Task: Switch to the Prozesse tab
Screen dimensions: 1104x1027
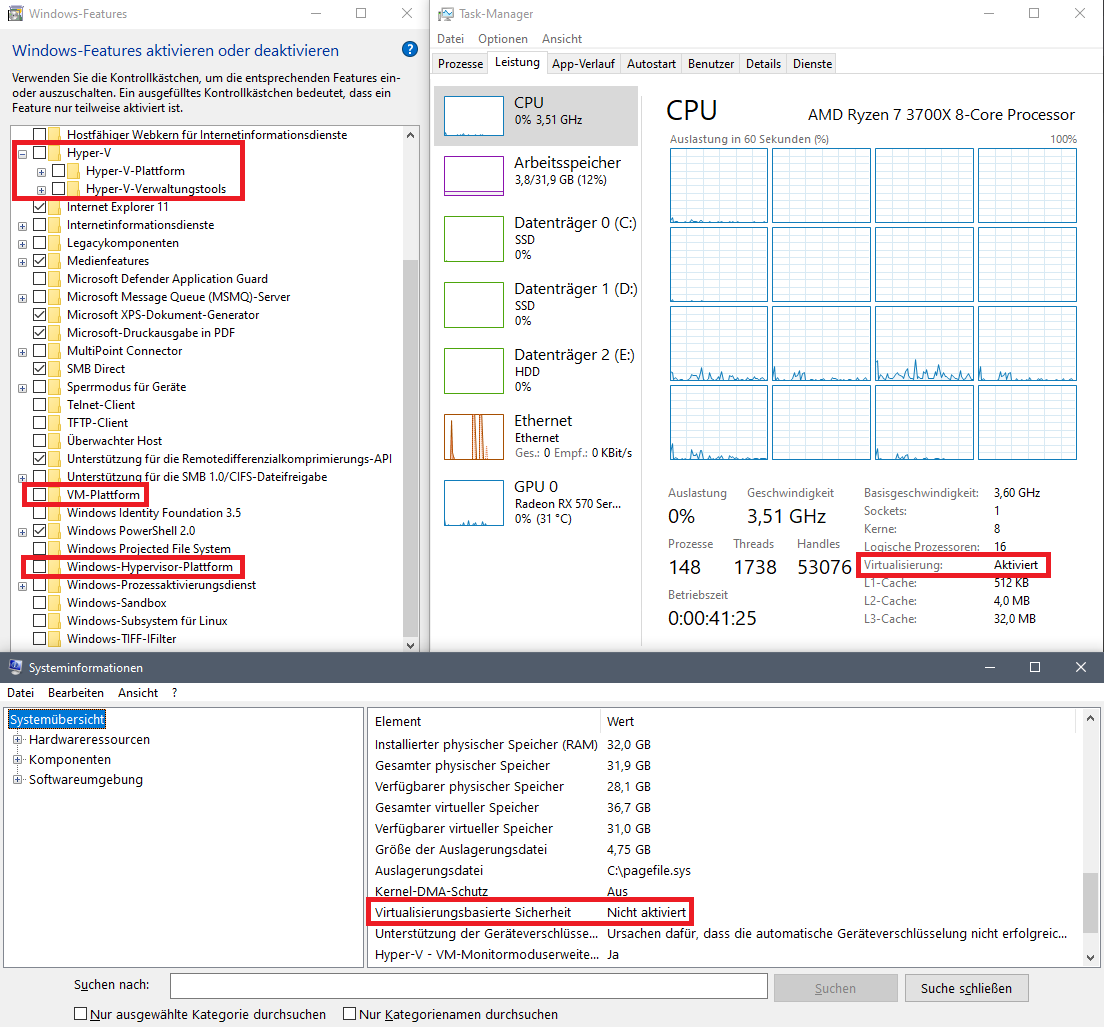Action: (x=460, y=64)
